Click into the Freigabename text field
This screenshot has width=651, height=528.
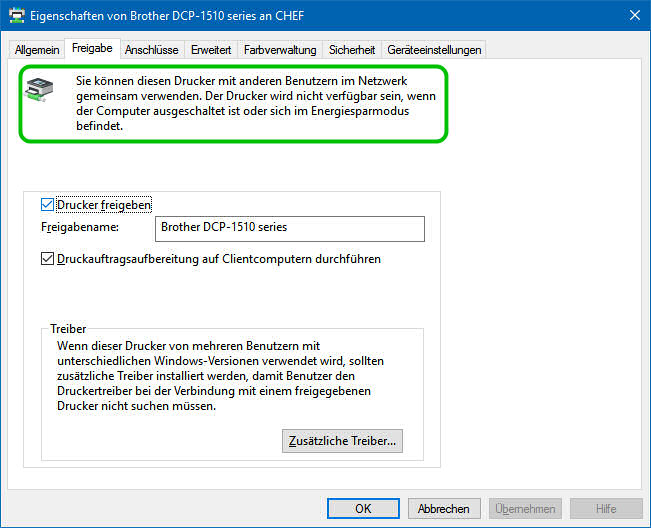tap(289, 228)
